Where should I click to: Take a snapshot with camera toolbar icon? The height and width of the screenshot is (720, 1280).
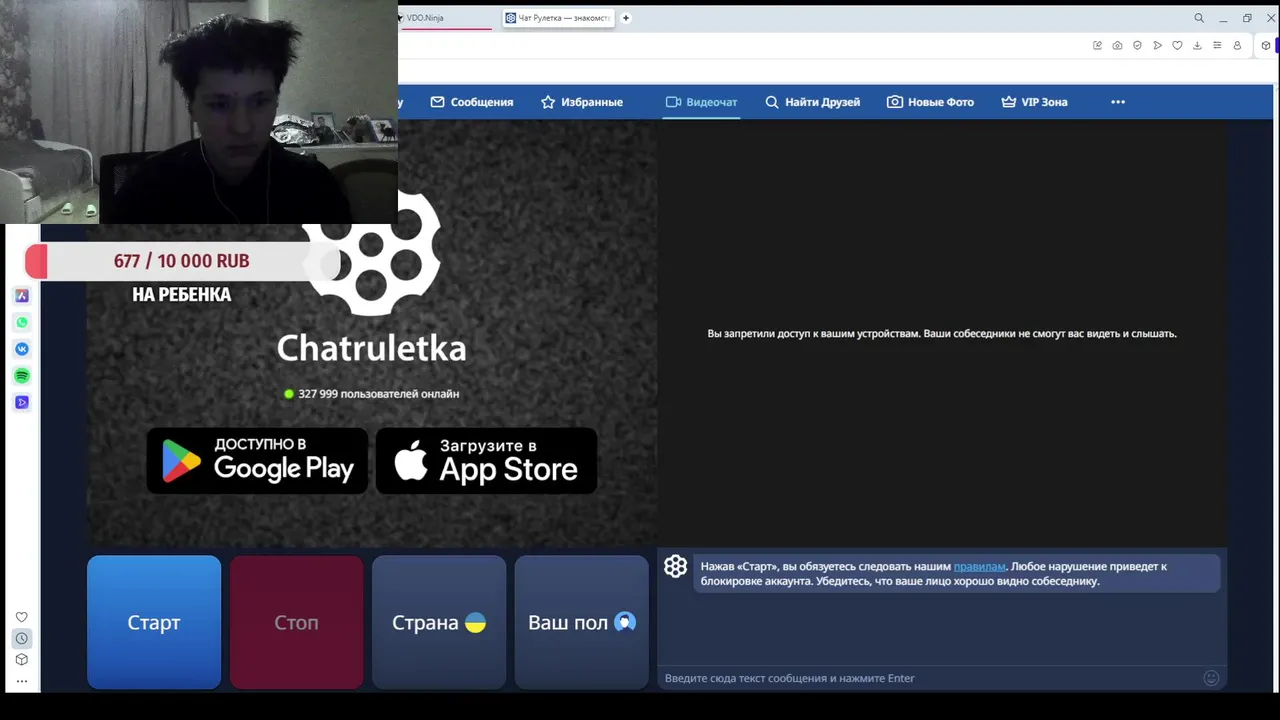click(1117, 45)
